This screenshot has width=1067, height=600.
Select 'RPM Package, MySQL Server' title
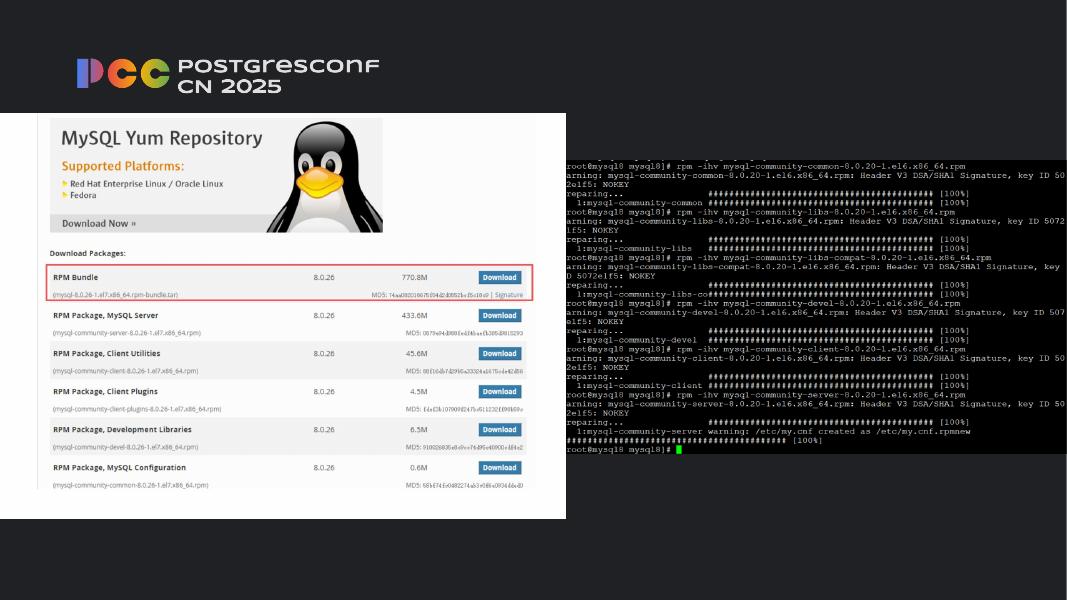(x=105, y=316)
